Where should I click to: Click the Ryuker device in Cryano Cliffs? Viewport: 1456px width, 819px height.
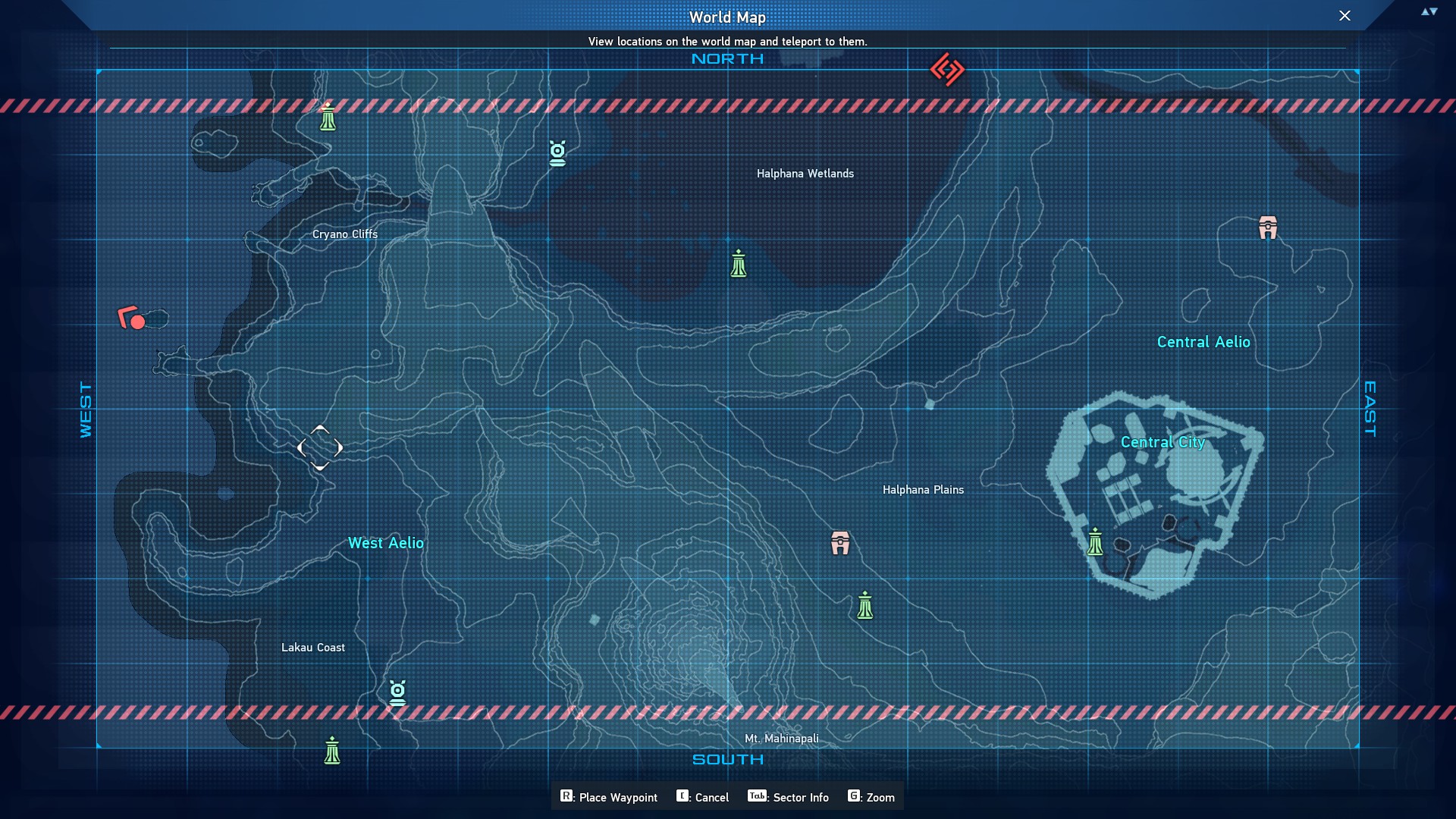coord(328,118)
